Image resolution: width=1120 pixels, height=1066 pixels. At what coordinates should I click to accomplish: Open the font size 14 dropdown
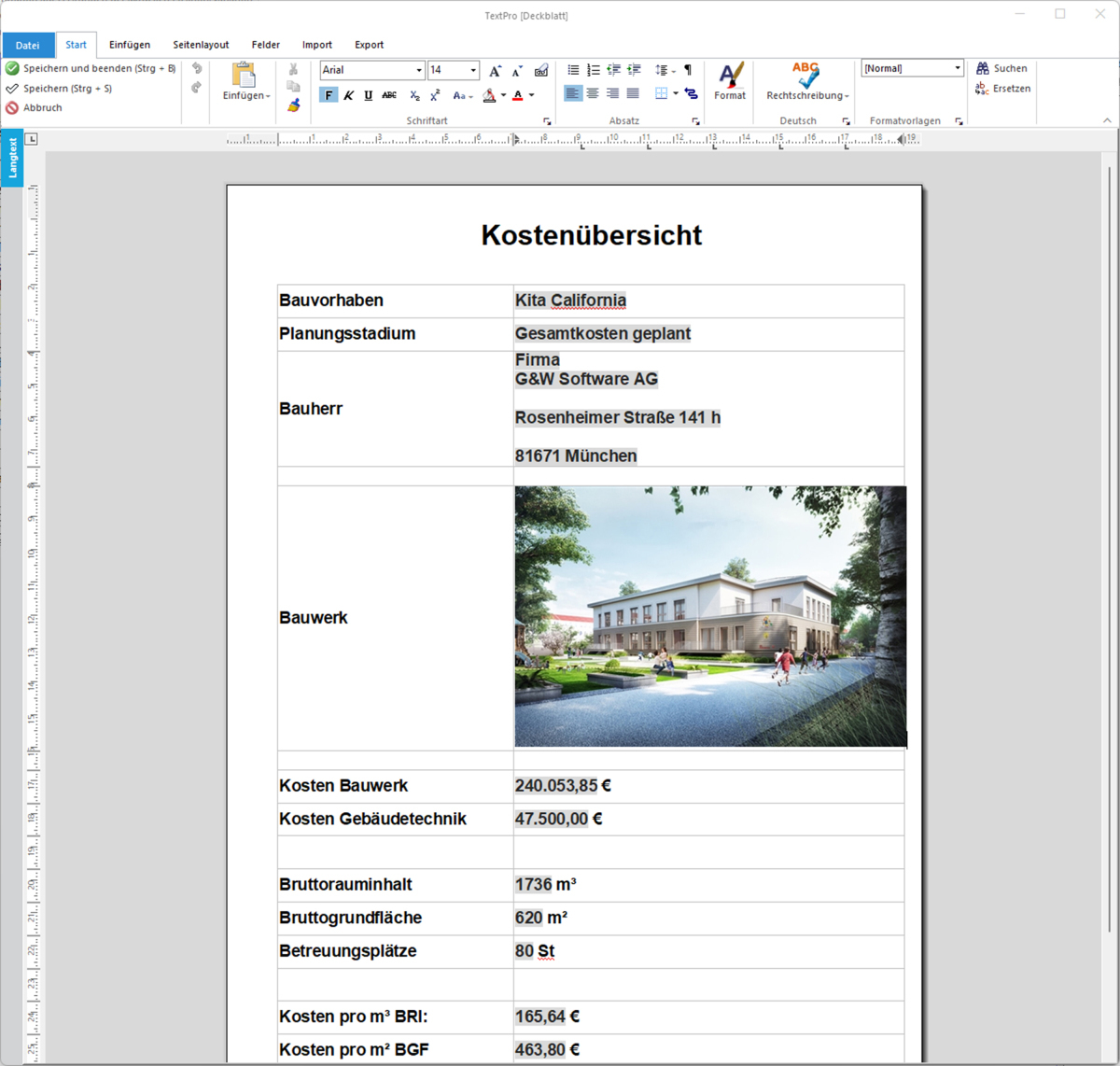473,70
